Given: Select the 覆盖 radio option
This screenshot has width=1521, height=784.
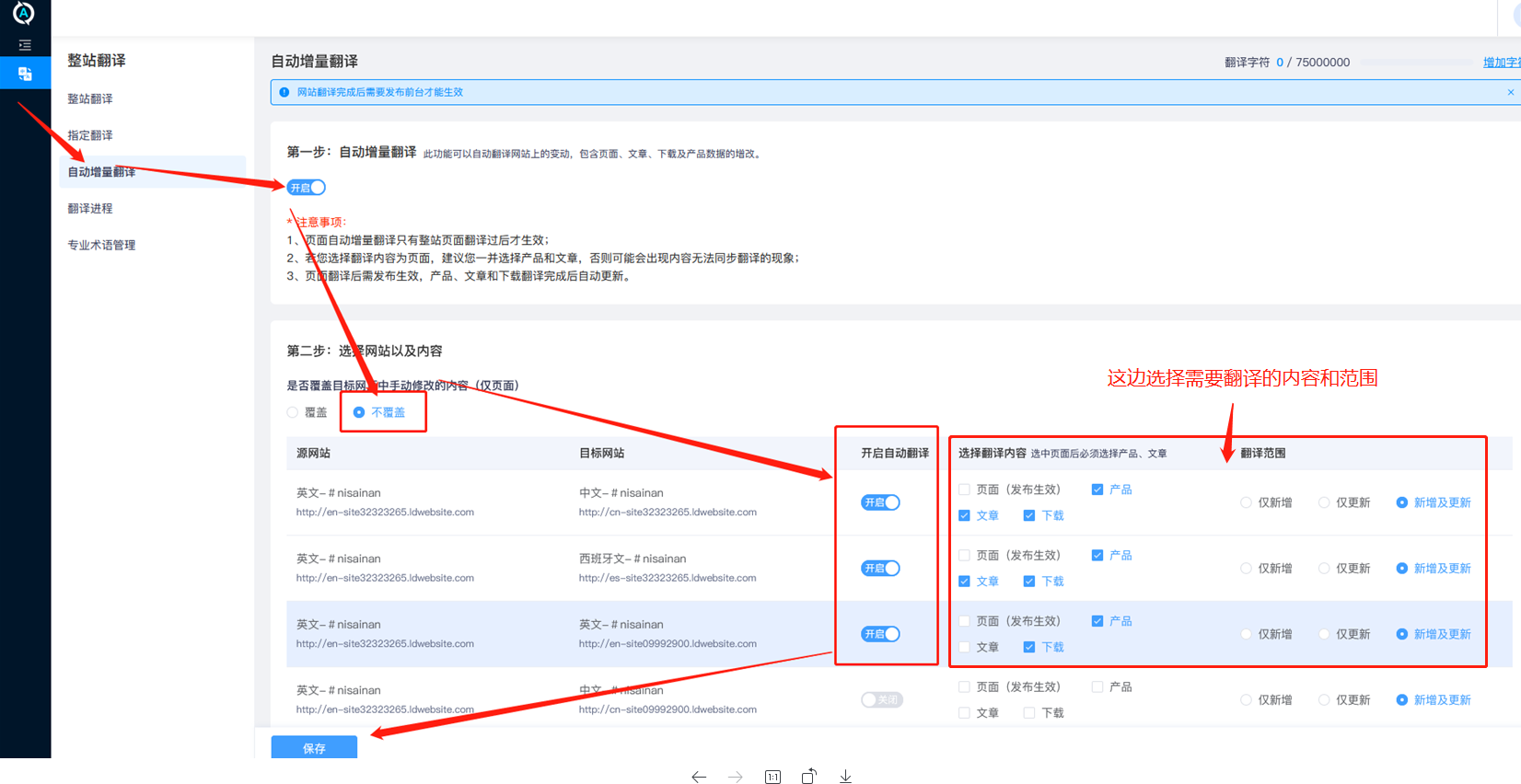Looking at the screenshot, I should point(293,412).
